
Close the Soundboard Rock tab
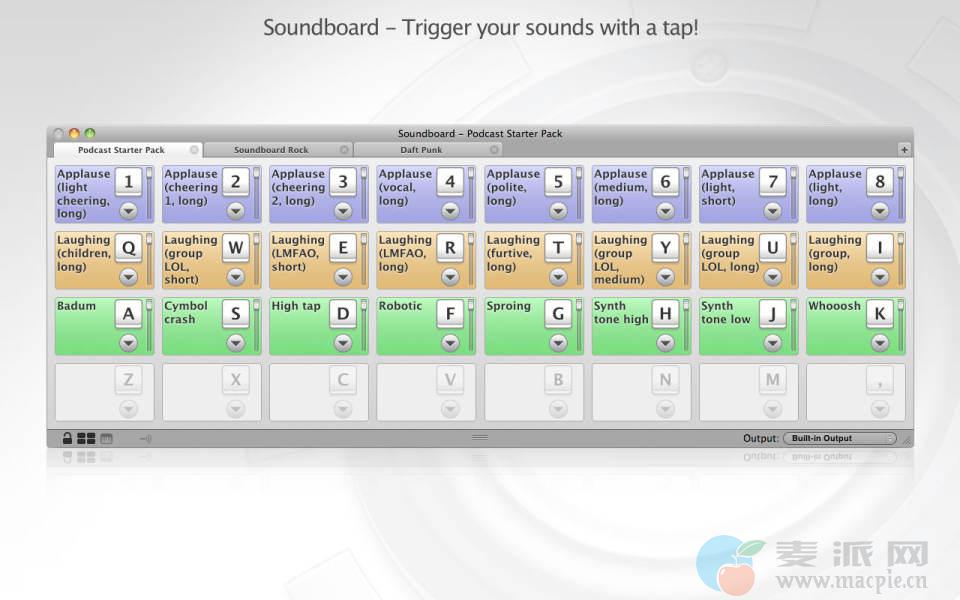(x=344, y=150)
